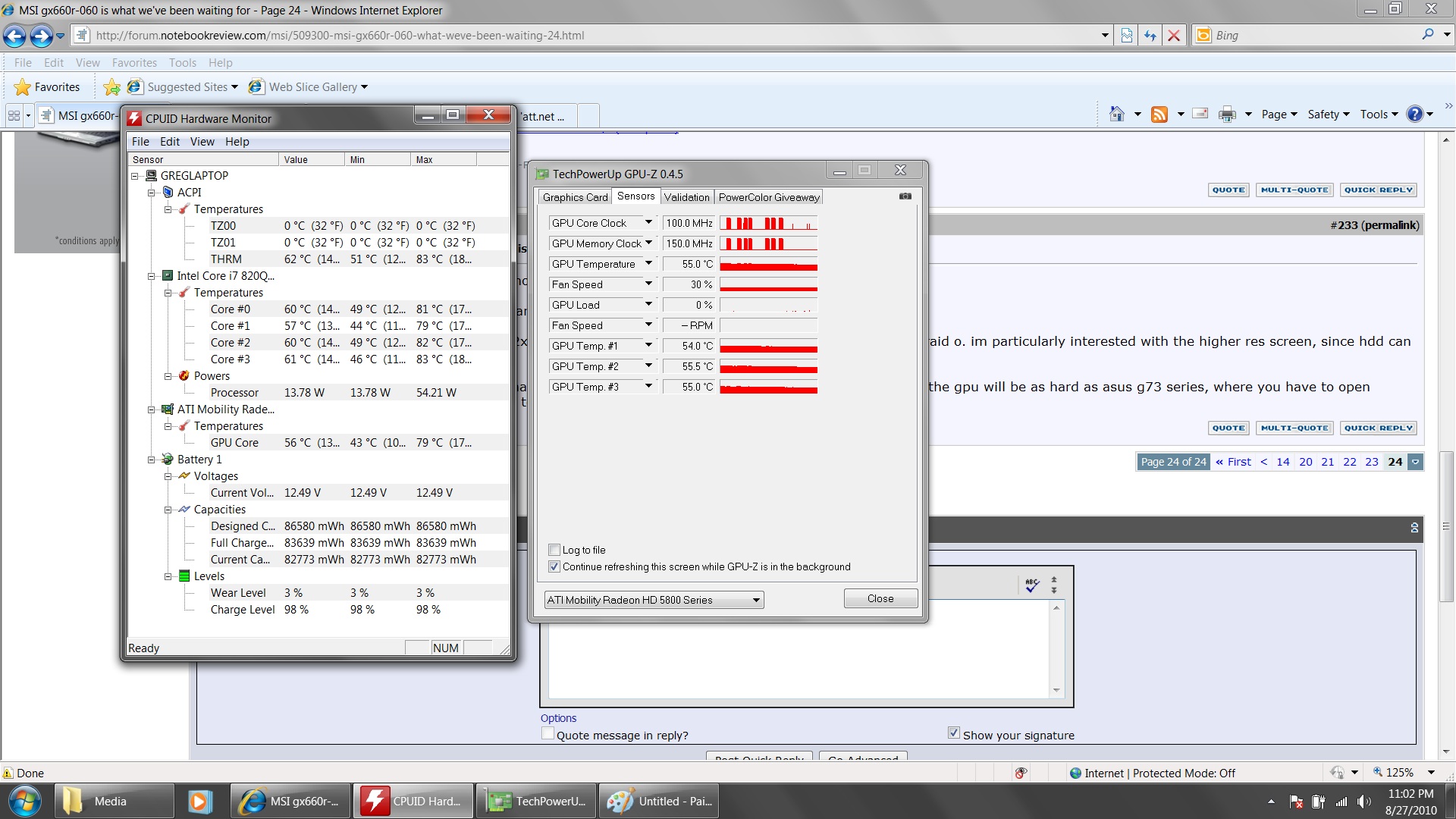Viewport: 1456px width, 819px height.
Task: Click the Options link below reply box
Action: click(558, 718)
